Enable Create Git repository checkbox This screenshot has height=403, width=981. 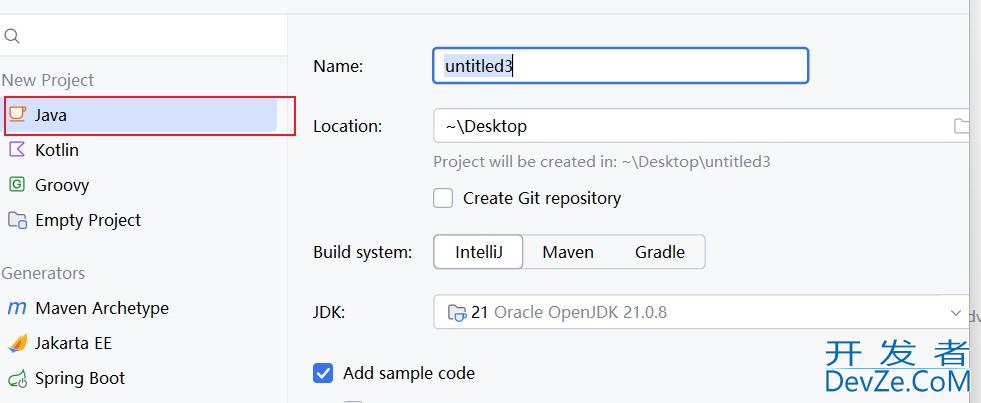(443, 198)
